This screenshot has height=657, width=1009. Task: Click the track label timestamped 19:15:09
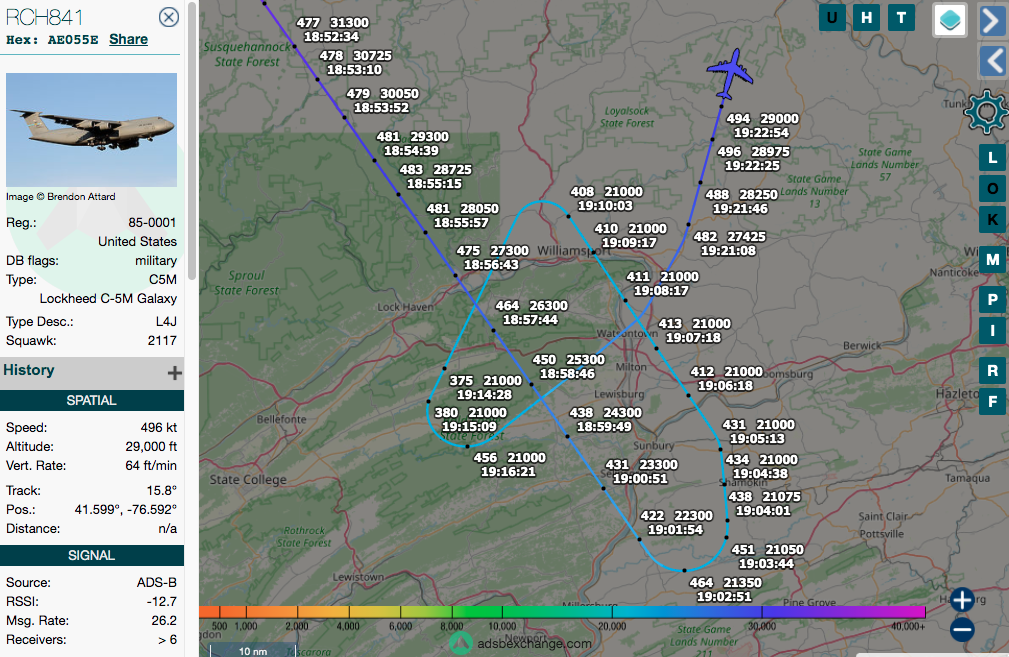point(470,420)
